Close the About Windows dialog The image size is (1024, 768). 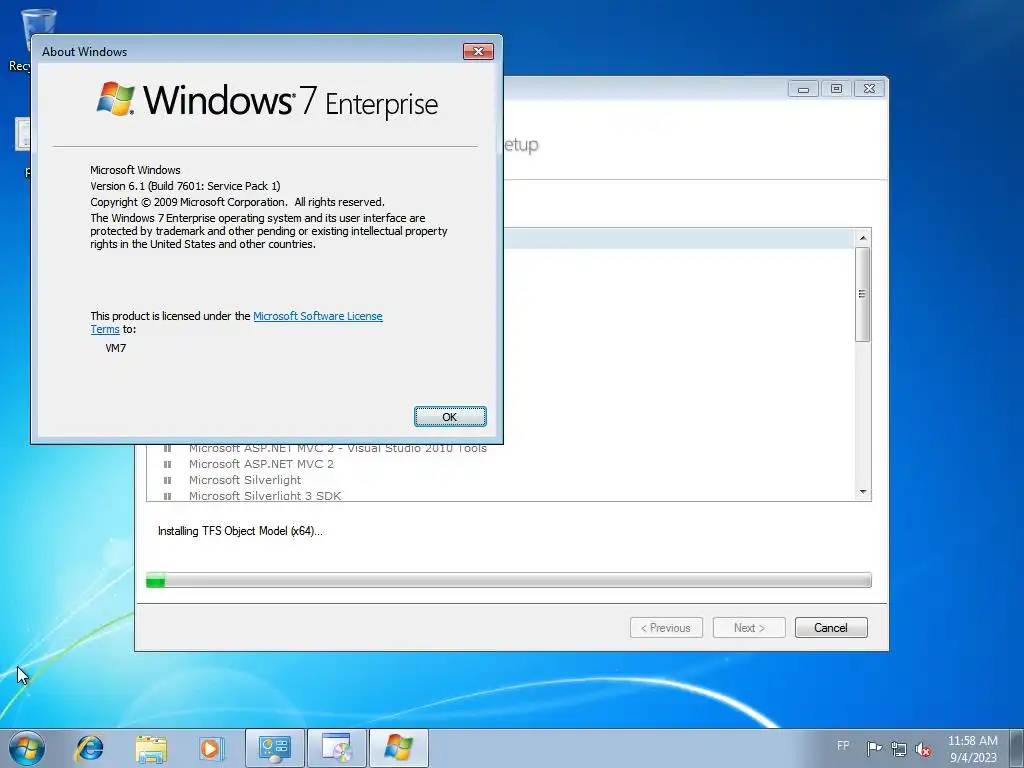tap(478, 52)
